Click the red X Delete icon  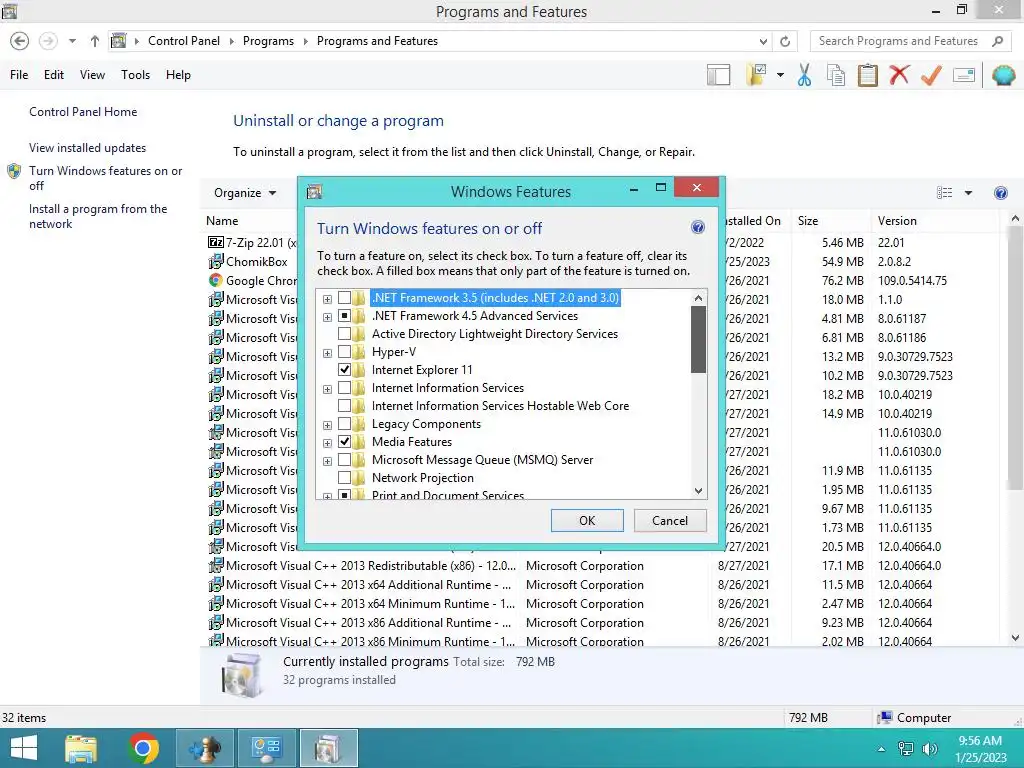(x=899, y=75)
